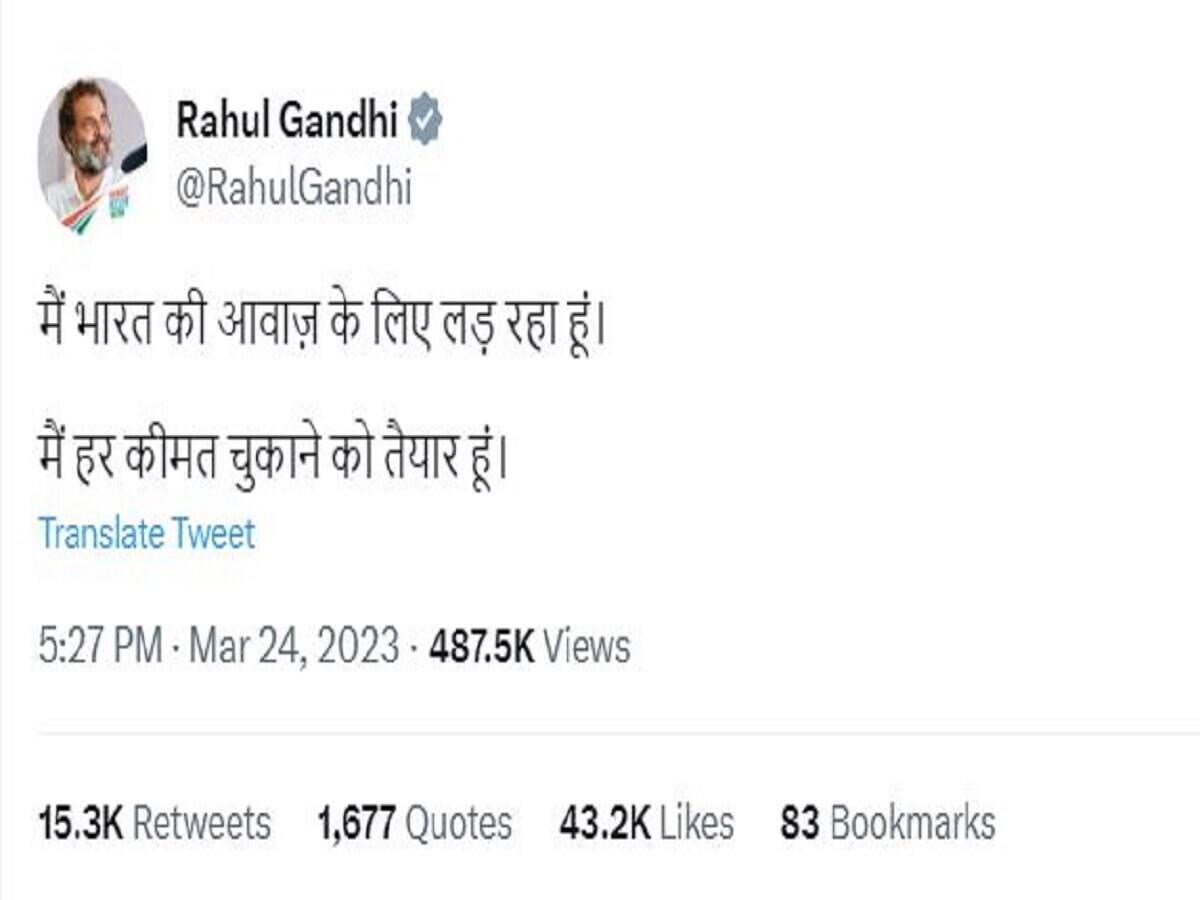Viewport: 1200px width, 900px height.
Task: Click the blue verified badge
Action: 425,122
